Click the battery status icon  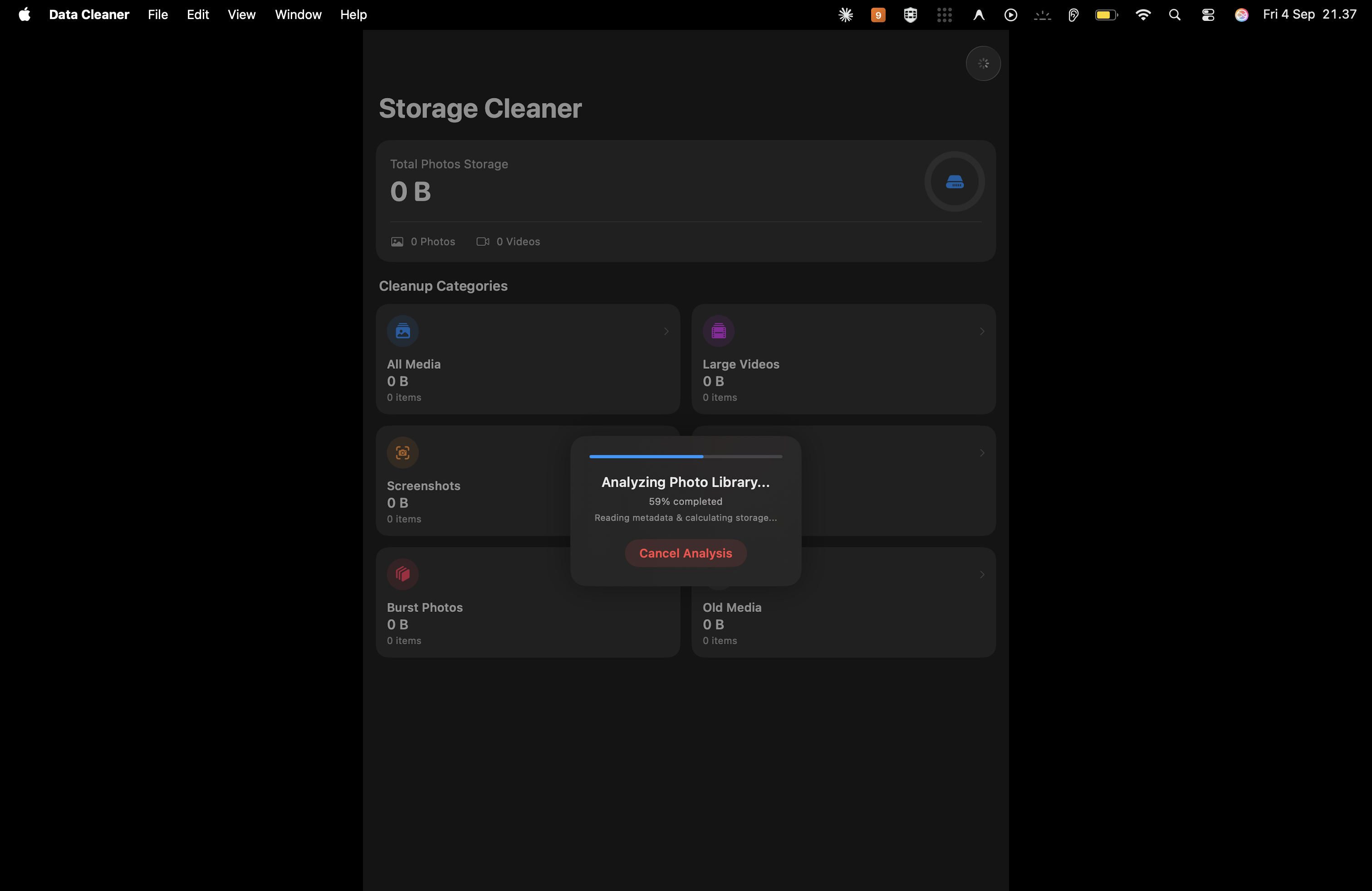click(x=1106, y=15)
